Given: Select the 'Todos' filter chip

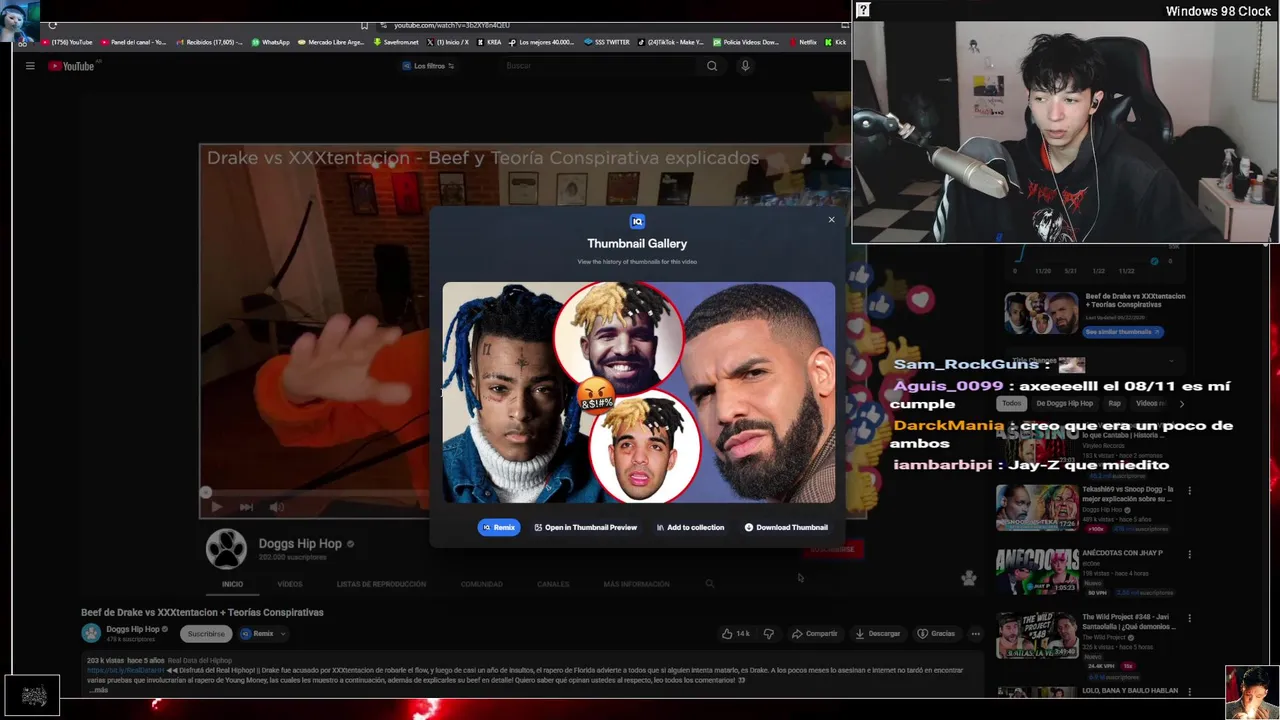Looking at the screenshot, I should click(1012, 403).
